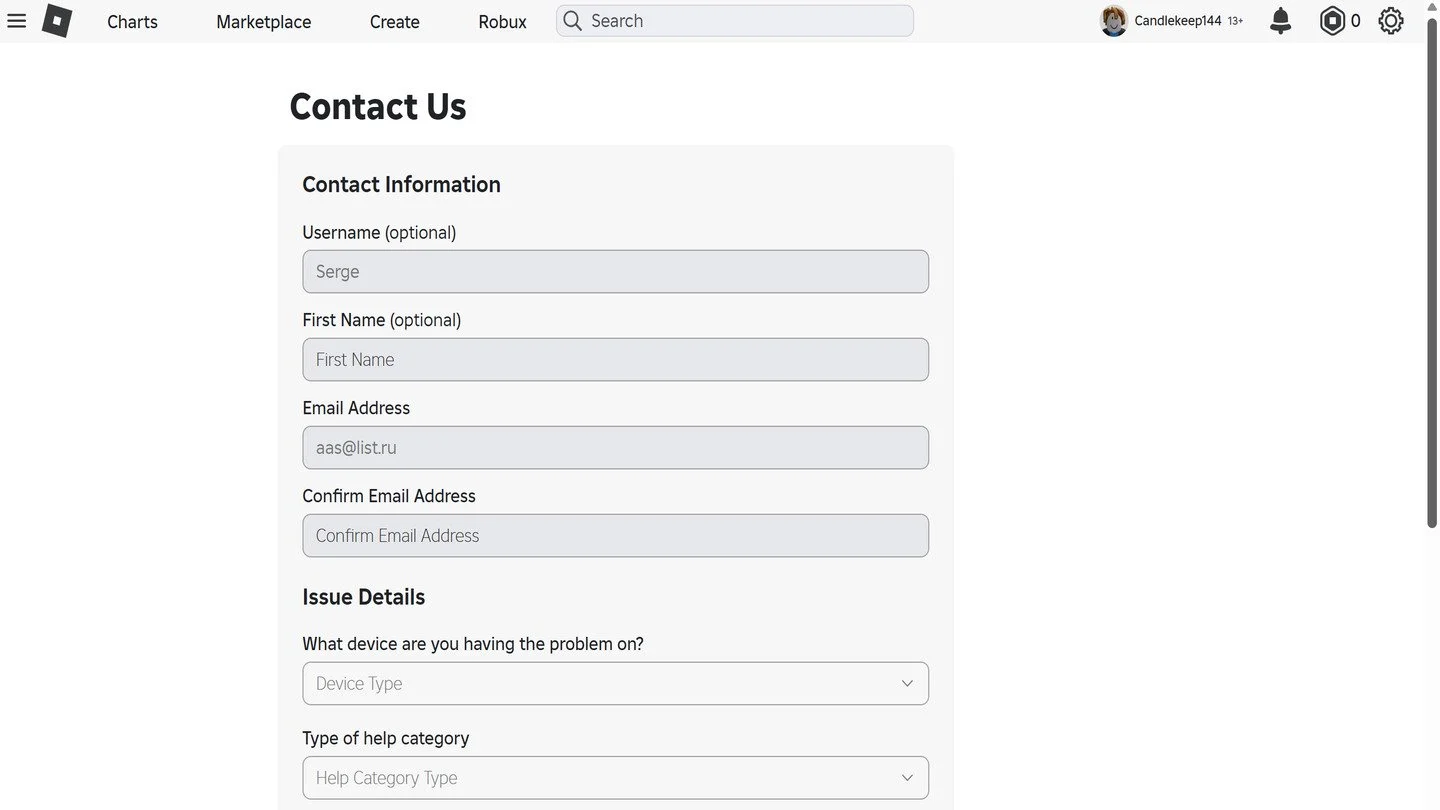Viewport: 1440px width, 810px height.
Task: Click the search magnifier icon
Action: point(572,21)
